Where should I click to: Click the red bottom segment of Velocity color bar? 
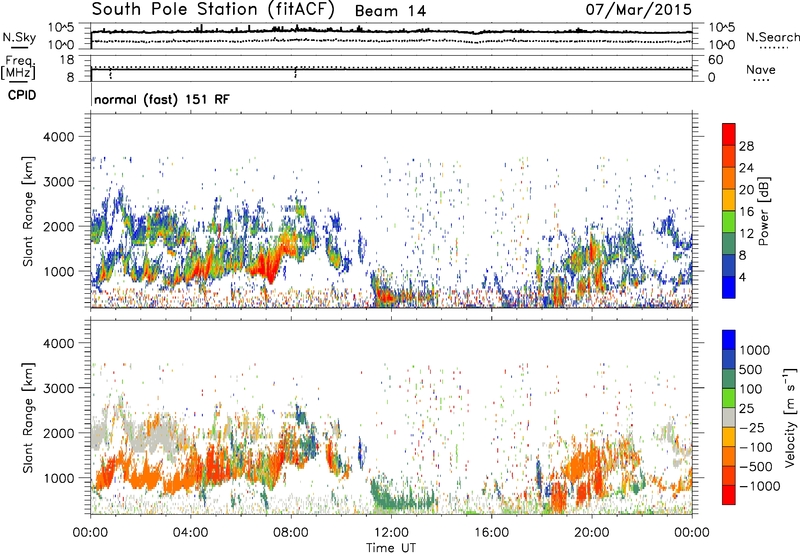[x=729, y=495]
